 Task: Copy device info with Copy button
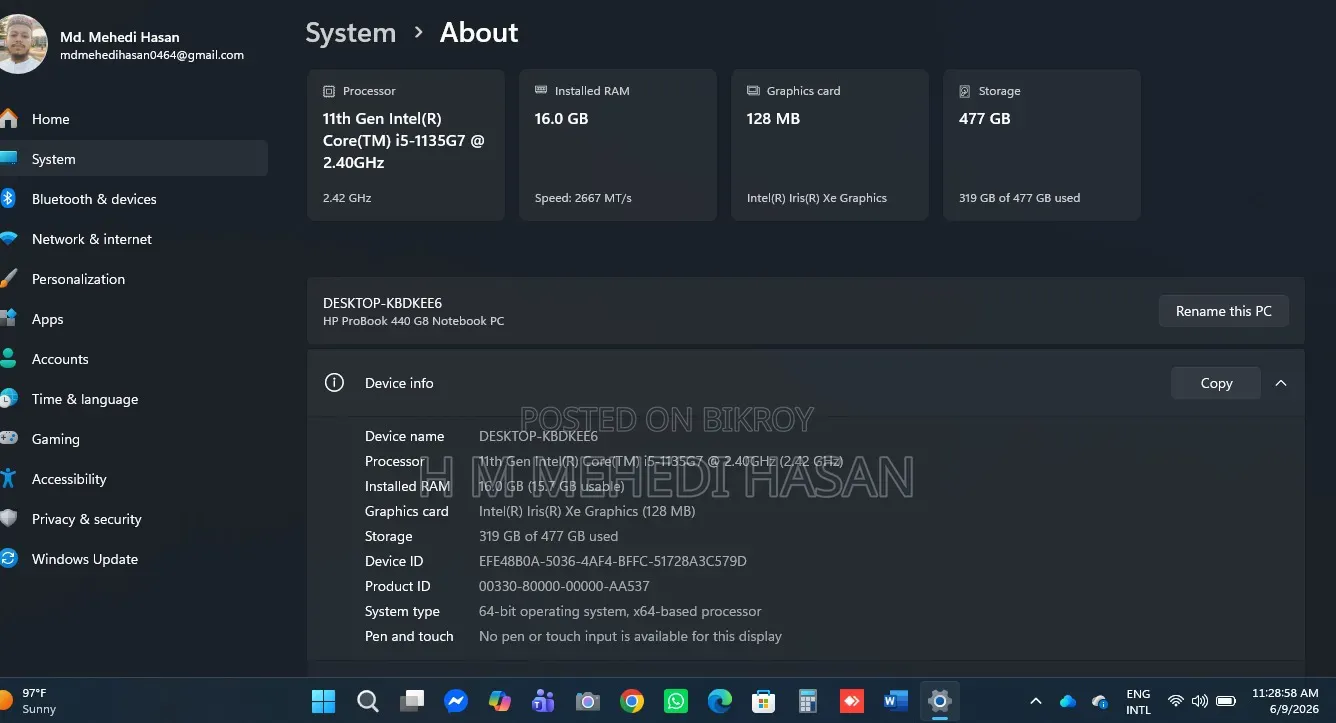pyautogui.click(x=1216, y=383)
